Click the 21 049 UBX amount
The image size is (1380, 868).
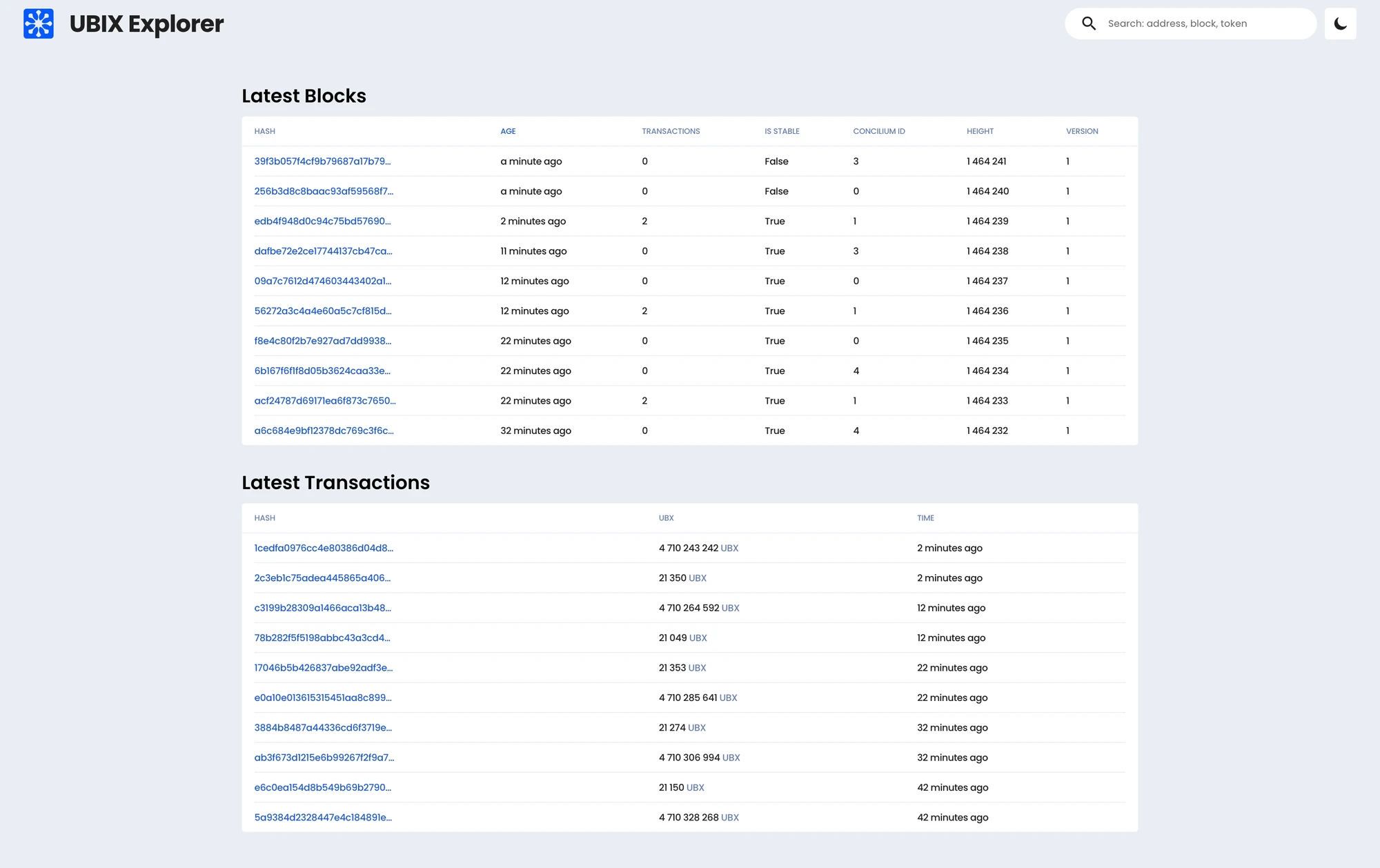coord(682,638)
